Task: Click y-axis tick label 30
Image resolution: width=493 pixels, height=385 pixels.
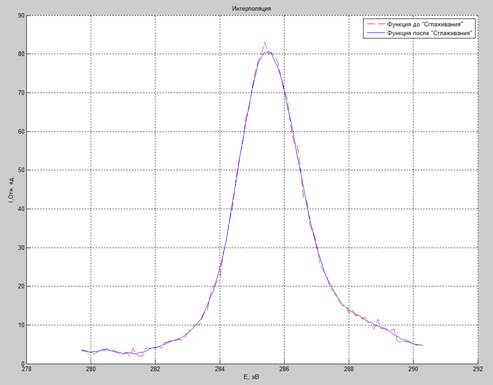Action: pyautogui.click(x=21, y=248)
